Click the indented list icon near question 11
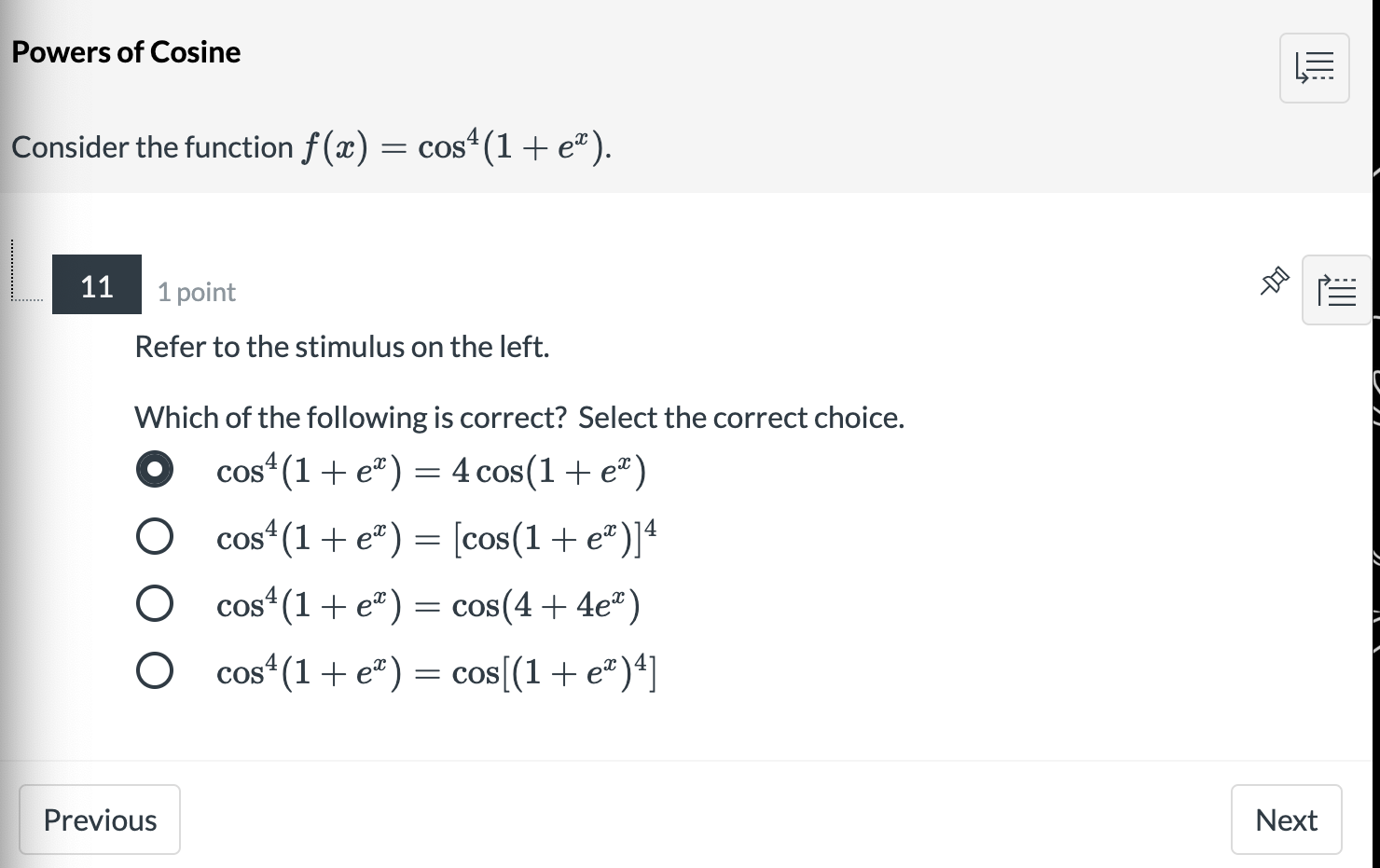This screenshot has width=1380, height=868. point(1338,291)
